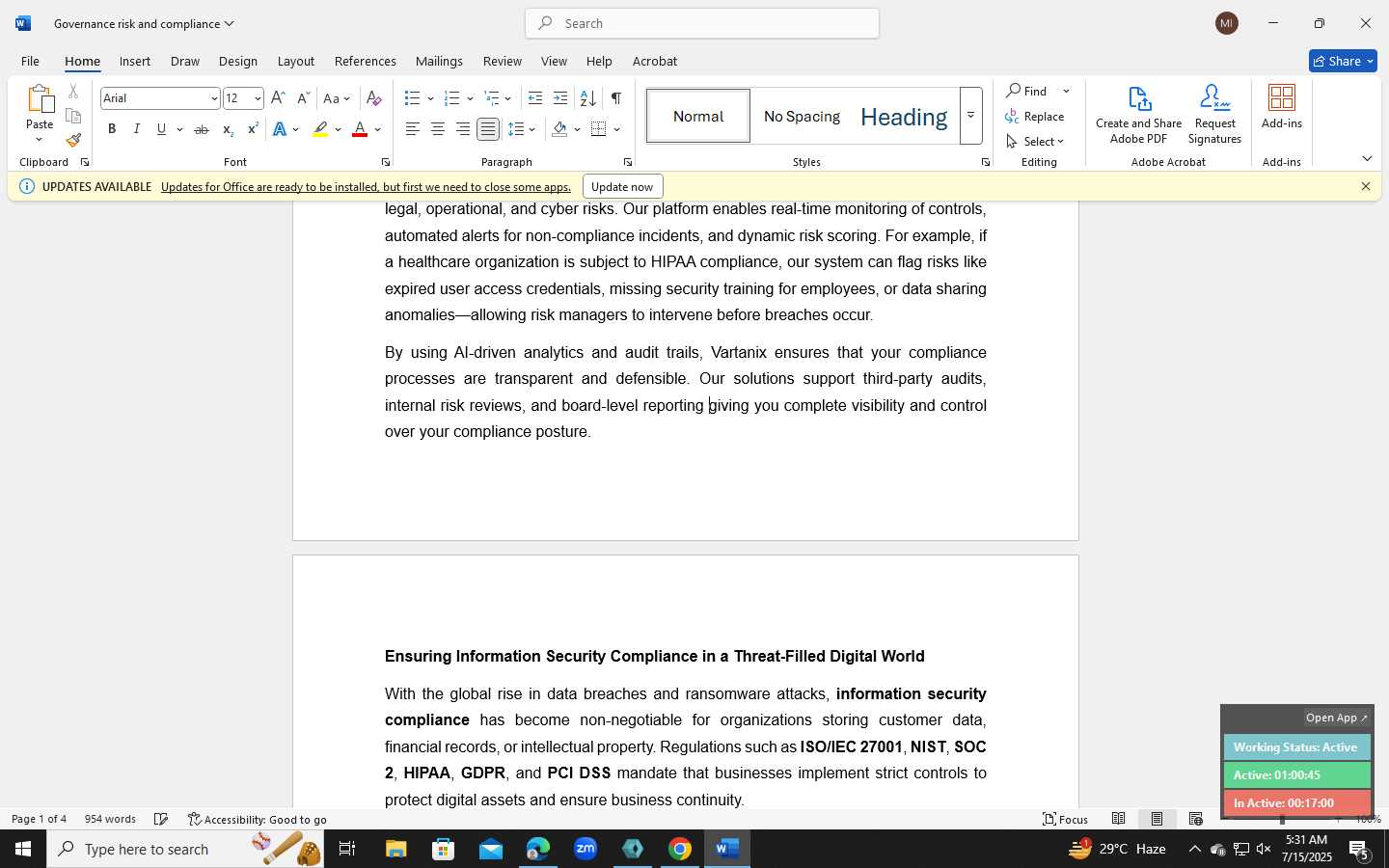Launch Chrome from the taskbar
This screenshot has width=1389, height=868.
680,849
